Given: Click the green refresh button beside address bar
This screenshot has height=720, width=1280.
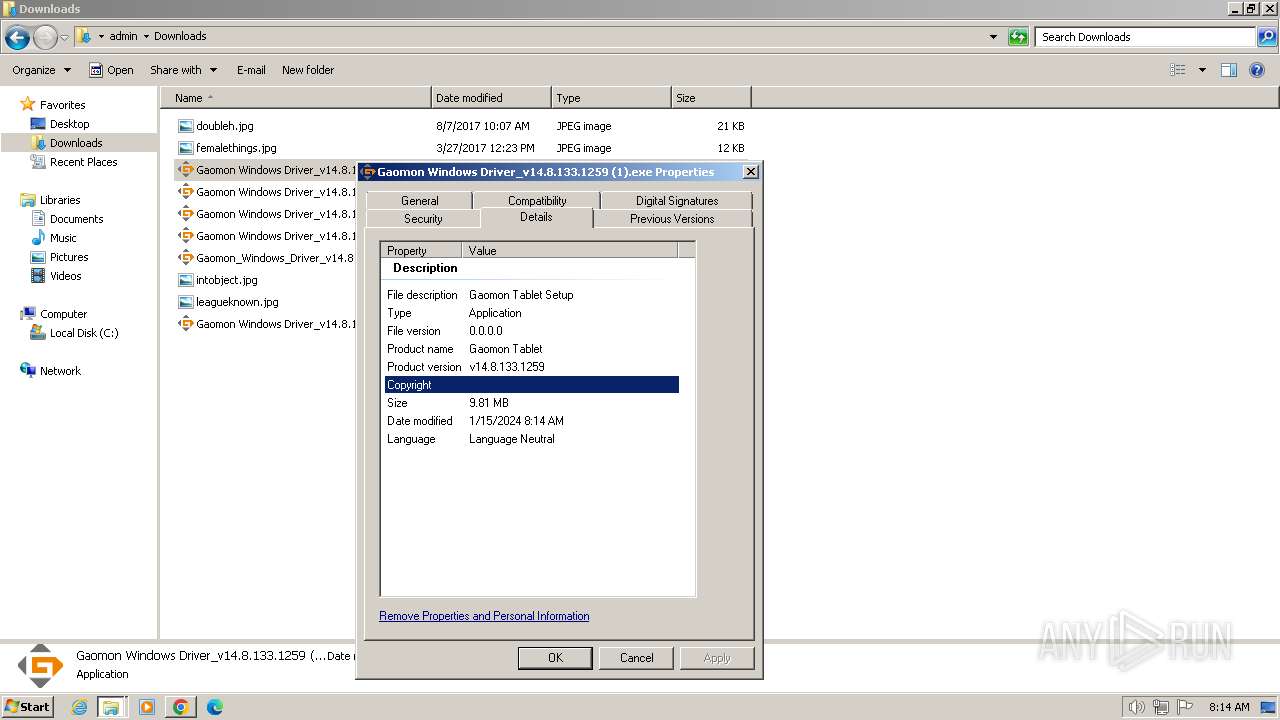Looking at the screenshot, I should 1018,37.
